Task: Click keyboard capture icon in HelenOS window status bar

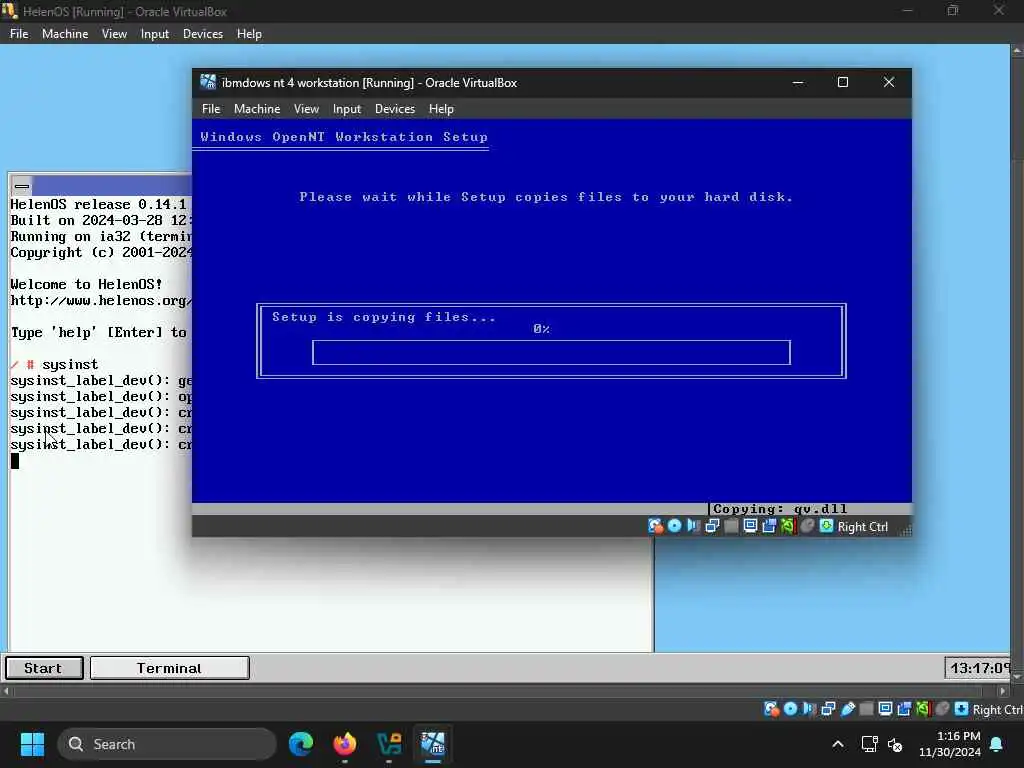Action: tap(961, 709)
